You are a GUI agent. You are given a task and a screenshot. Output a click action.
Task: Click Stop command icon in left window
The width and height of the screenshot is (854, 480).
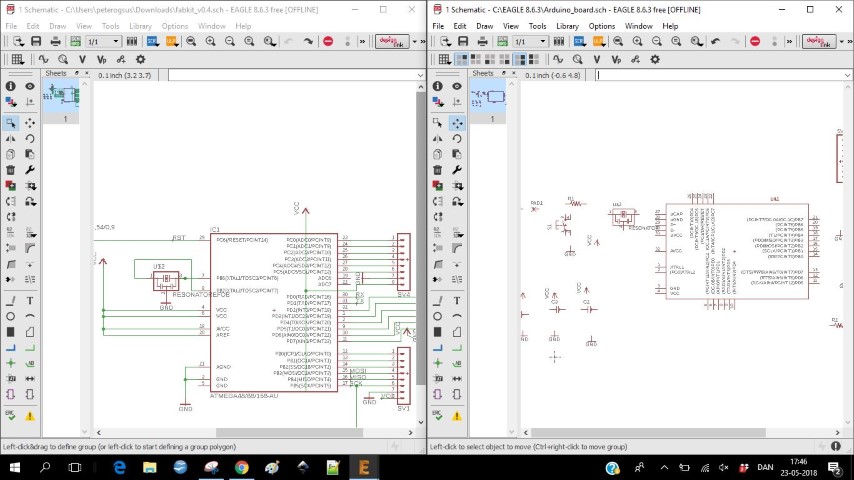pyautogui.click(x=328, y=42)
